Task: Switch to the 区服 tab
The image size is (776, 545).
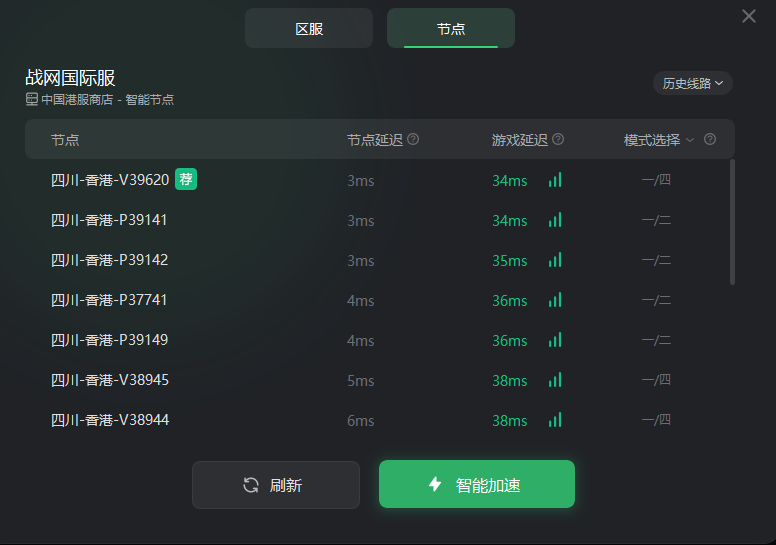Action: point(309,28)
